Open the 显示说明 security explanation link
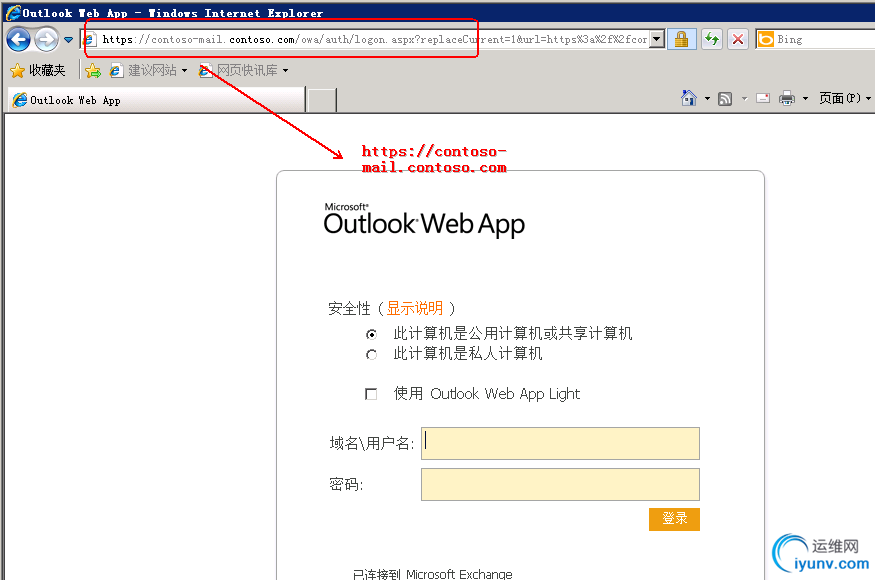Viewport: 875px width, 580px height. [415, 308]
